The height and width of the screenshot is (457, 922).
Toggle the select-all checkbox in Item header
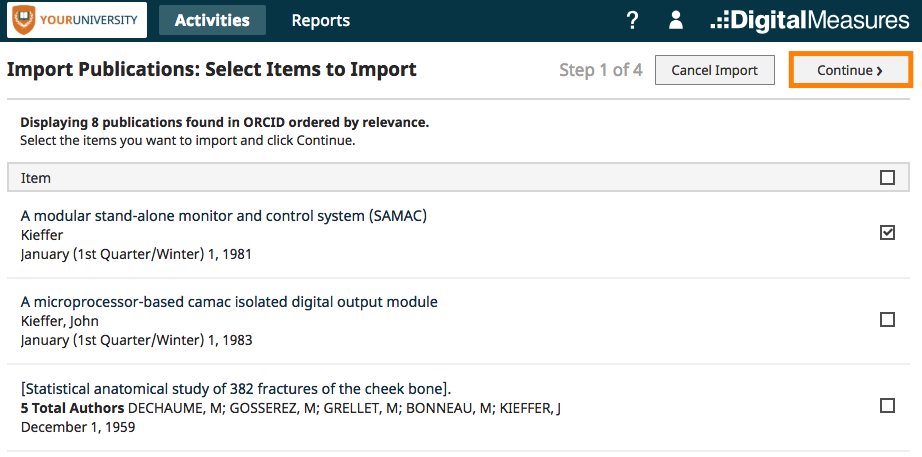coord(887,178)
